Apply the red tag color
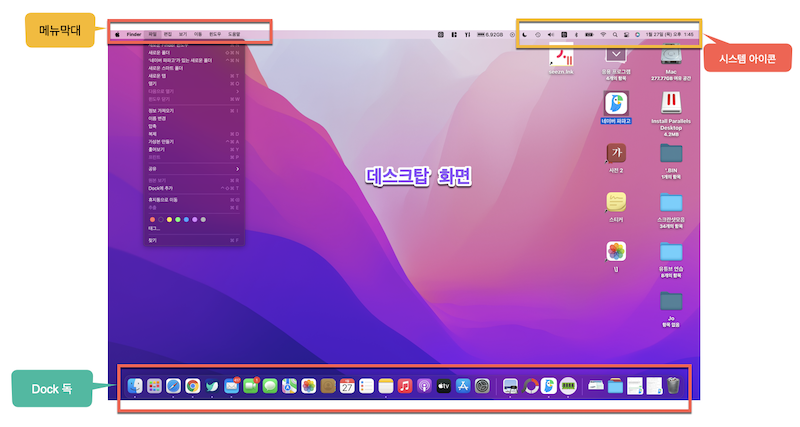The image size is (800, 427). (152, 220)
